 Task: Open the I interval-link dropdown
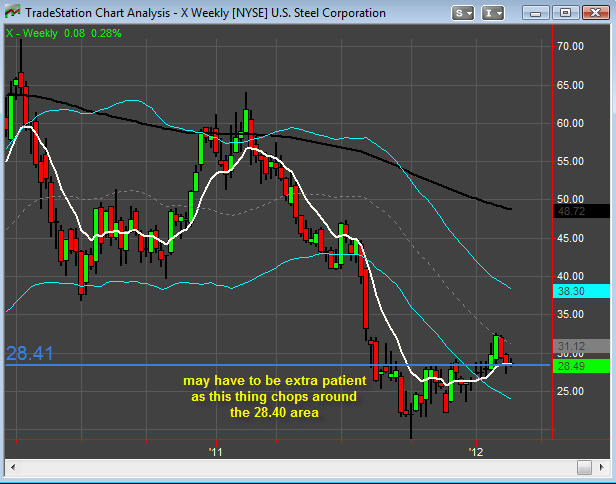coord(493,13)
